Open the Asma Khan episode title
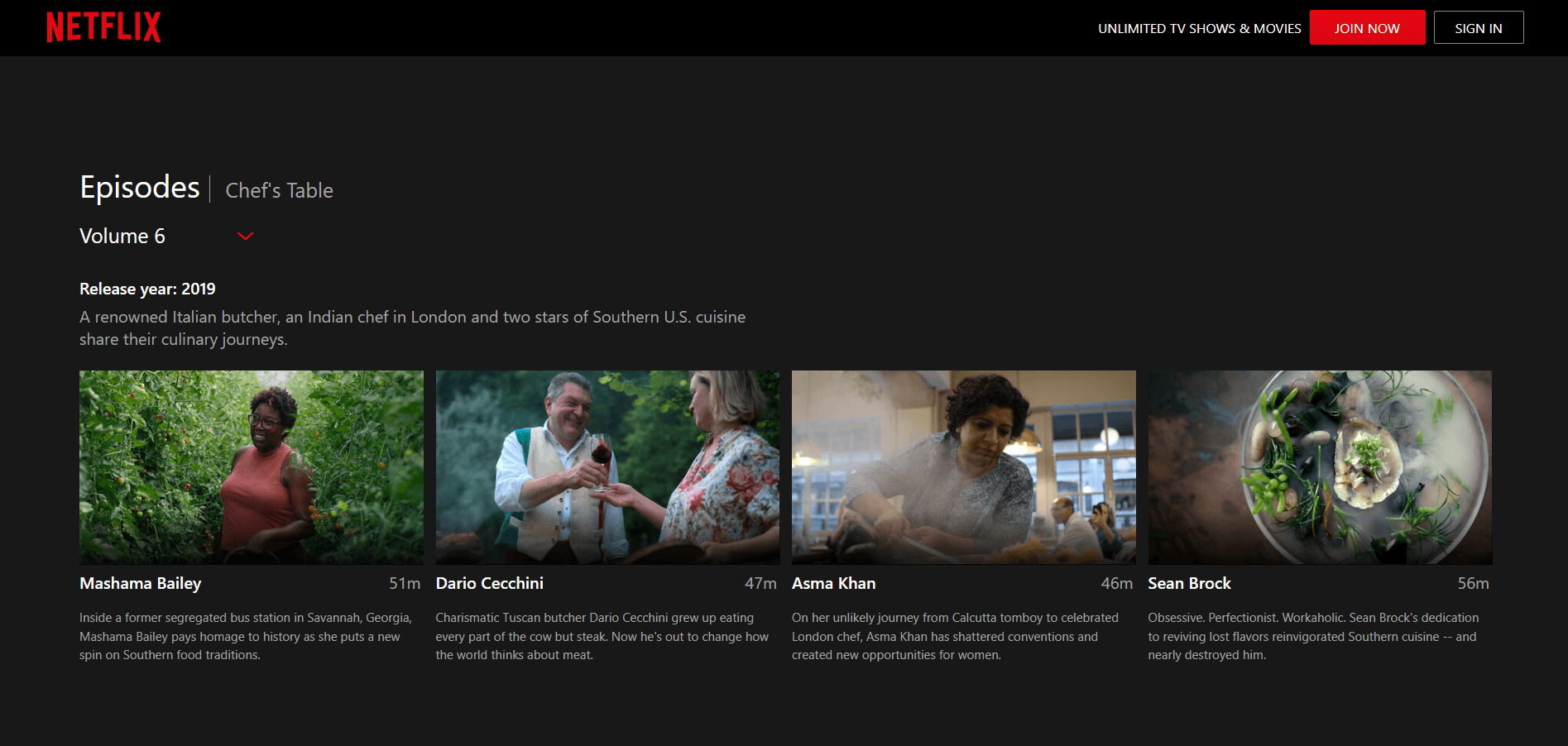1568x746 pixels. click(833, 584)
